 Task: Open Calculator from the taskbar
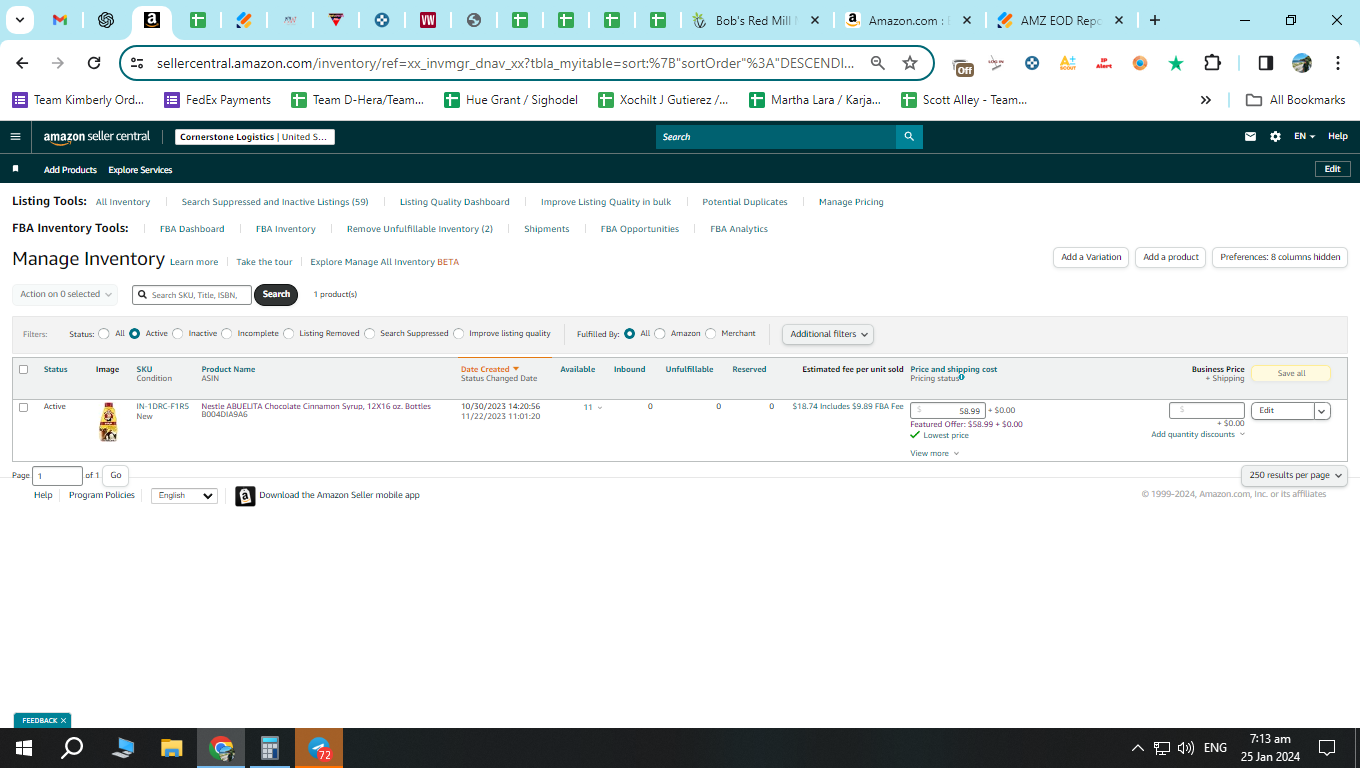[x=269, y=748]
